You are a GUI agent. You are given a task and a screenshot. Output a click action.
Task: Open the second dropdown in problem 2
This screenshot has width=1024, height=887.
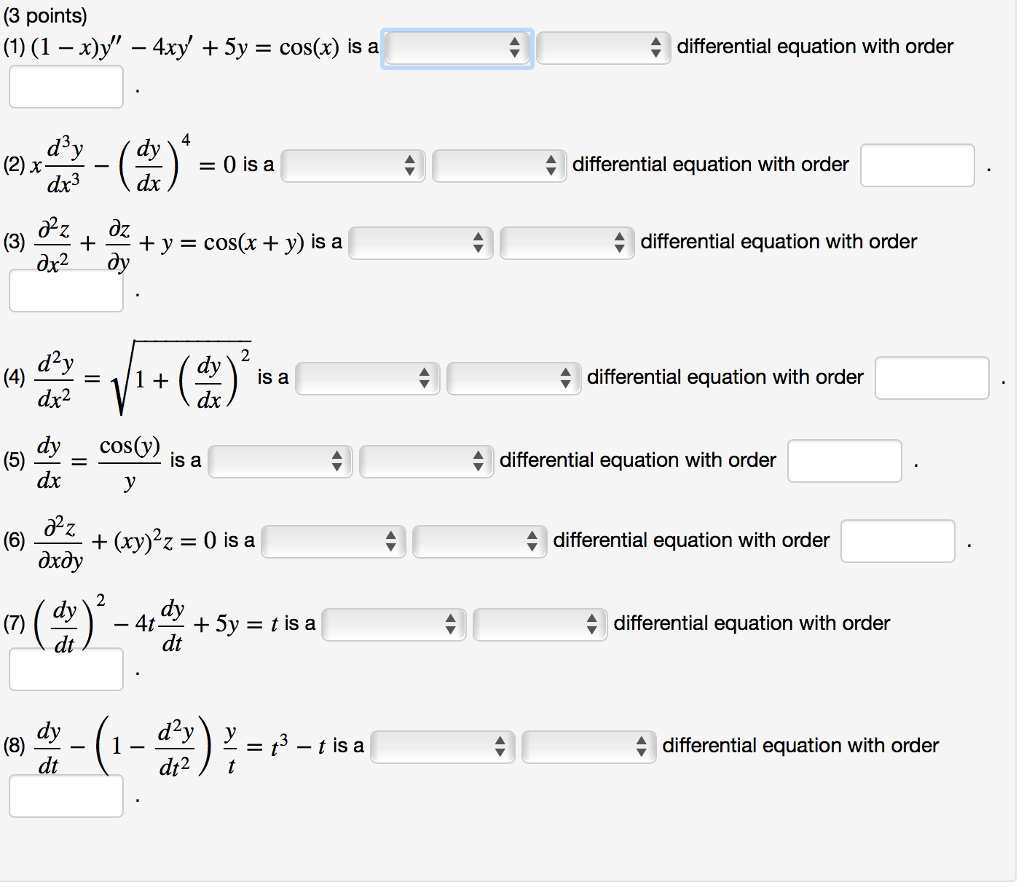(x=498, y=165)
